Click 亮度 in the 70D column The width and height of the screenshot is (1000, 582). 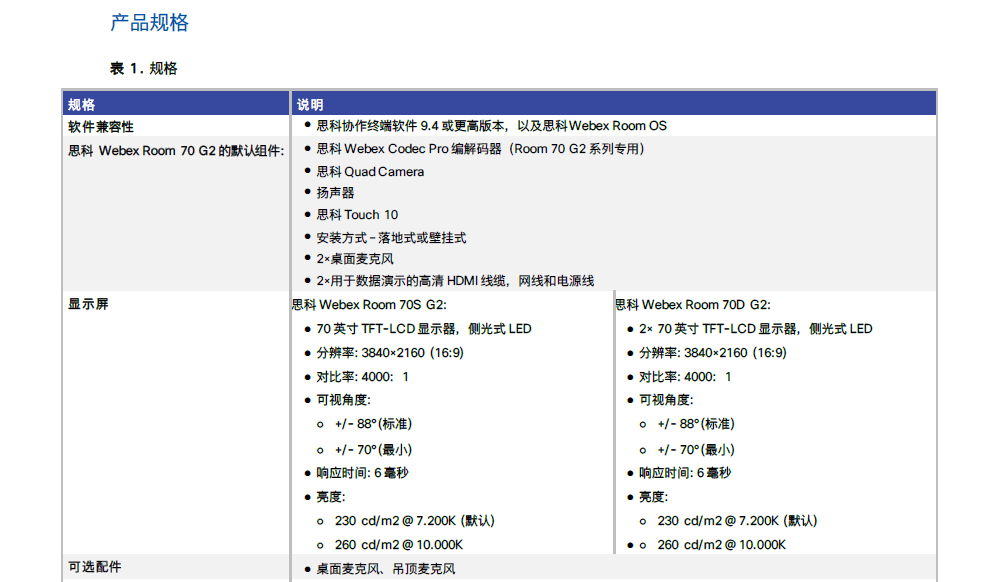653,497
